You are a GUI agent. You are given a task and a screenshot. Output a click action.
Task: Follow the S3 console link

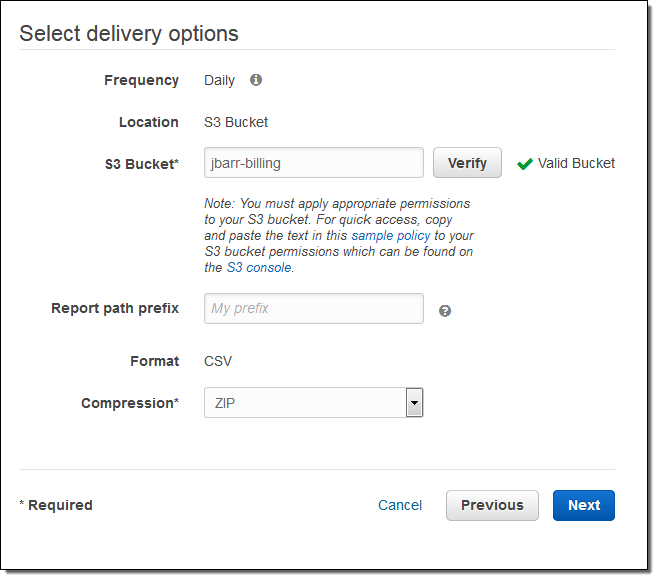click(x=259, y=267)
